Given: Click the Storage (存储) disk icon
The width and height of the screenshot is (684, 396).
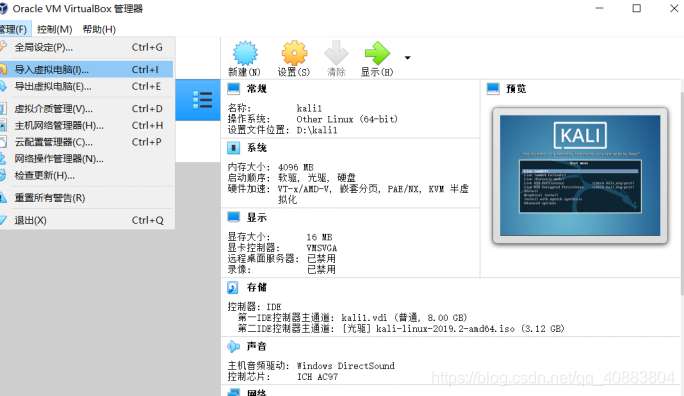Looking at the screenshot, I should [233, 287].
